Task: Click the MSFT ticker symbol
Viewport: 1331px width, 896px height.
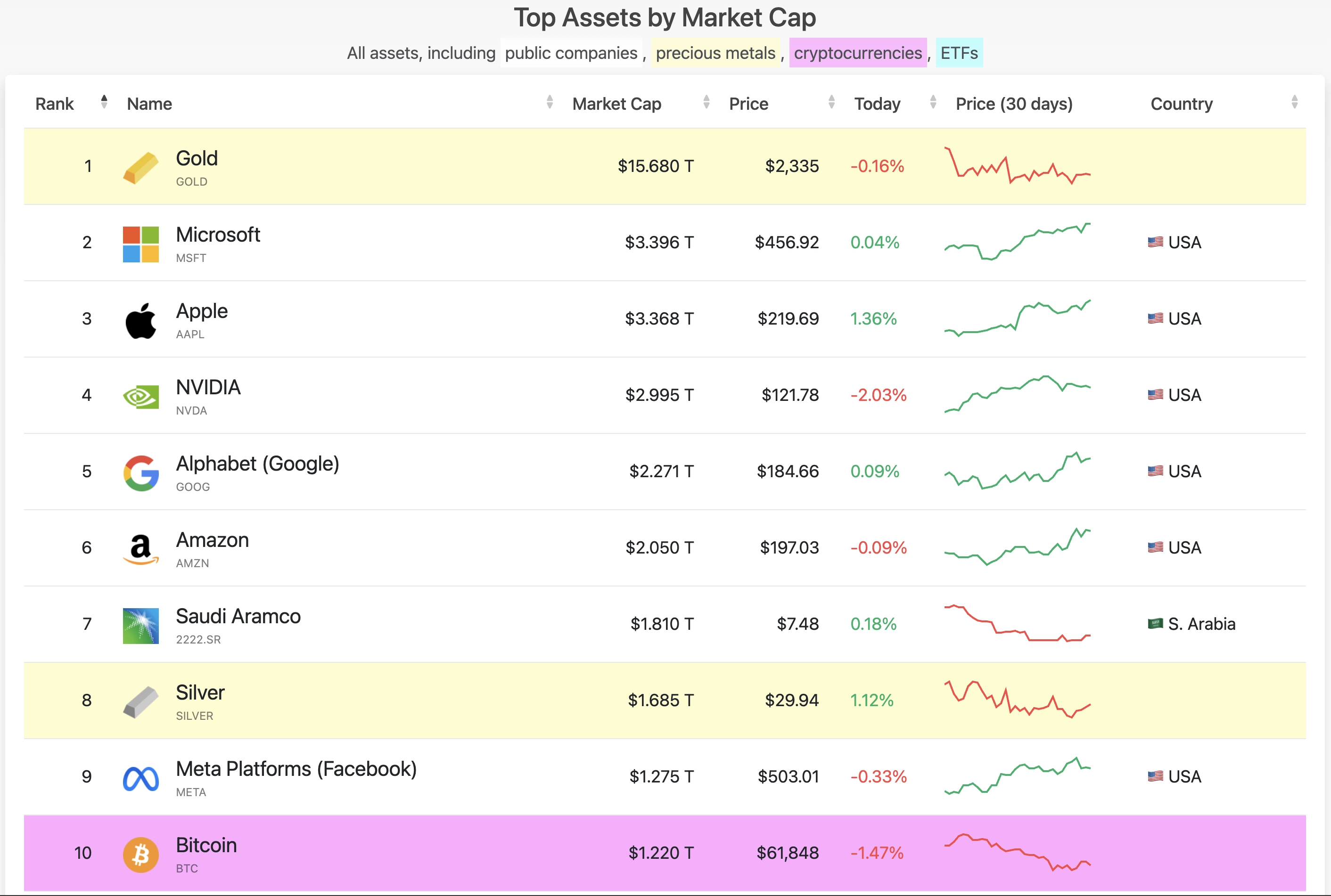Action: click(191, 258)
